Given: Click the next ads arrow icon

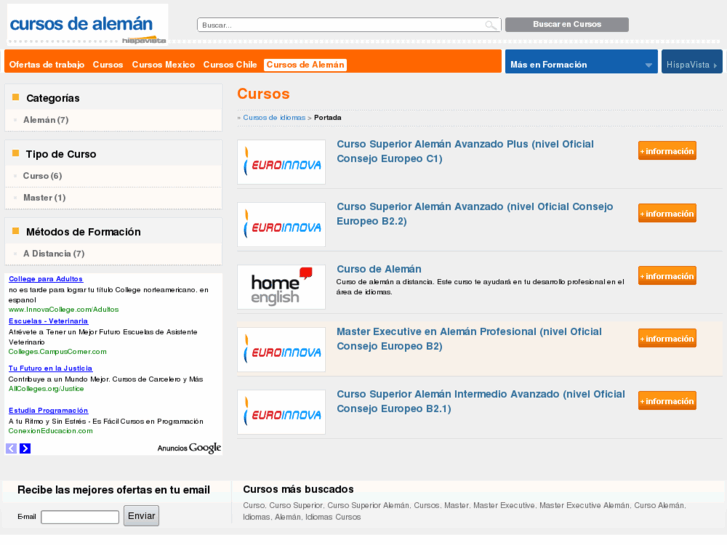Looking at the screenshot, I should click(25, 448).
